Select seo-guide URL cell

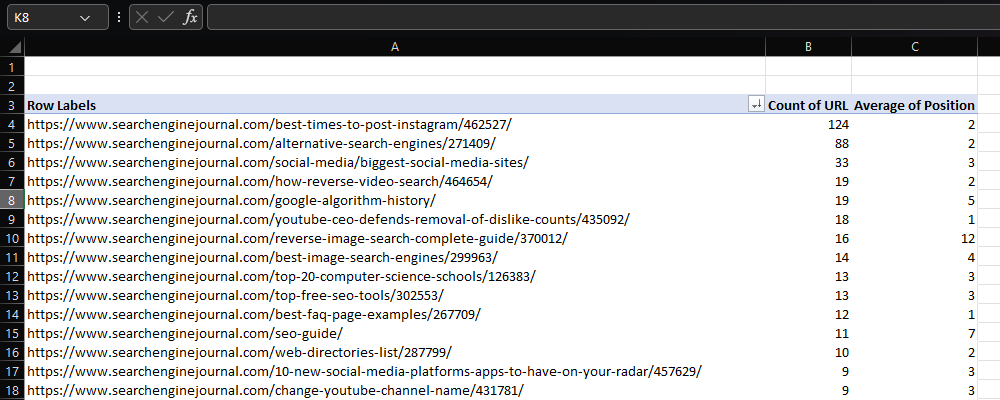[395, 333]
